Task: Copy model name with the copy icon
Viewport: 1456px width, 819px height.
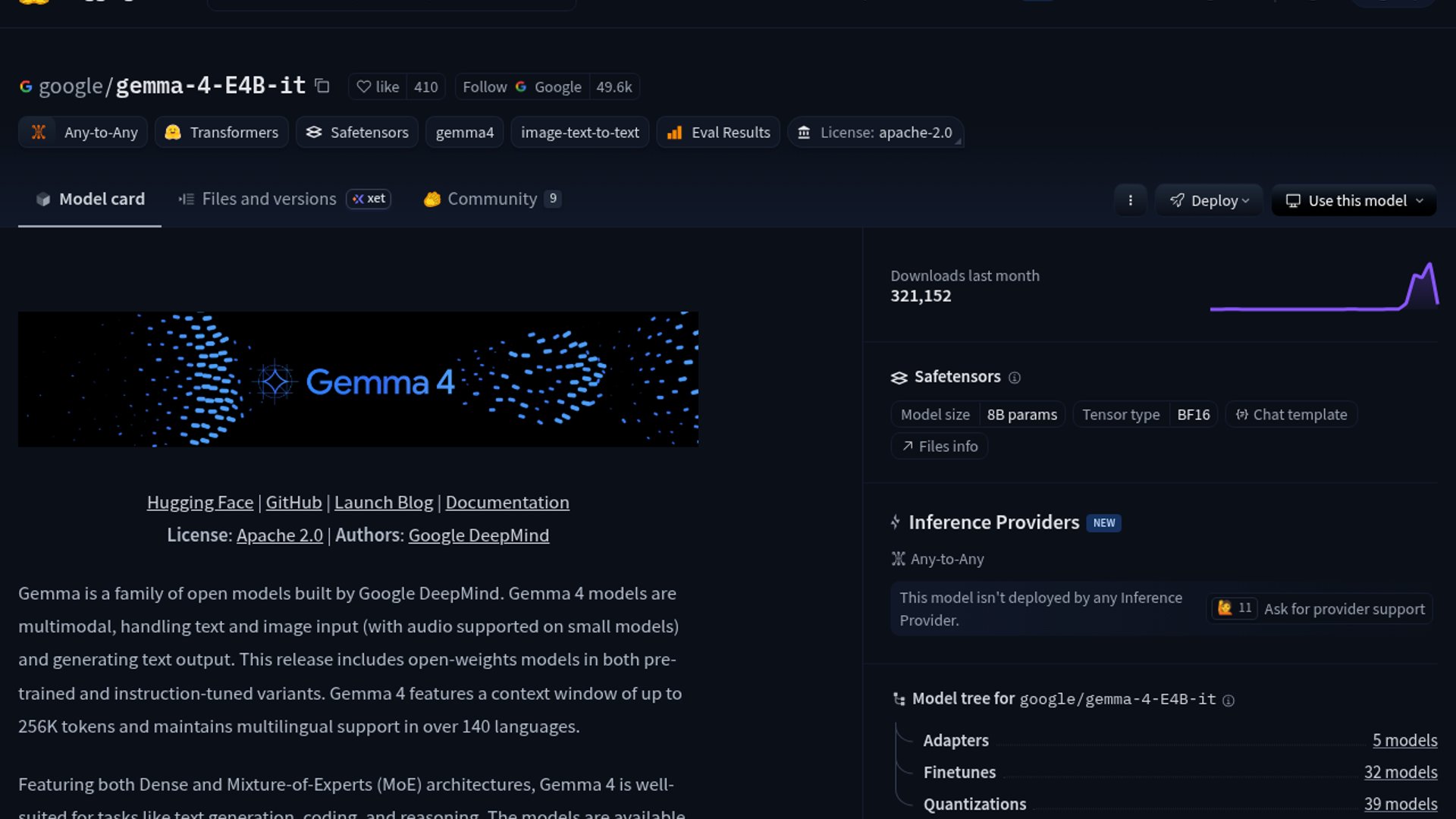Action: (x=322, y=86)
